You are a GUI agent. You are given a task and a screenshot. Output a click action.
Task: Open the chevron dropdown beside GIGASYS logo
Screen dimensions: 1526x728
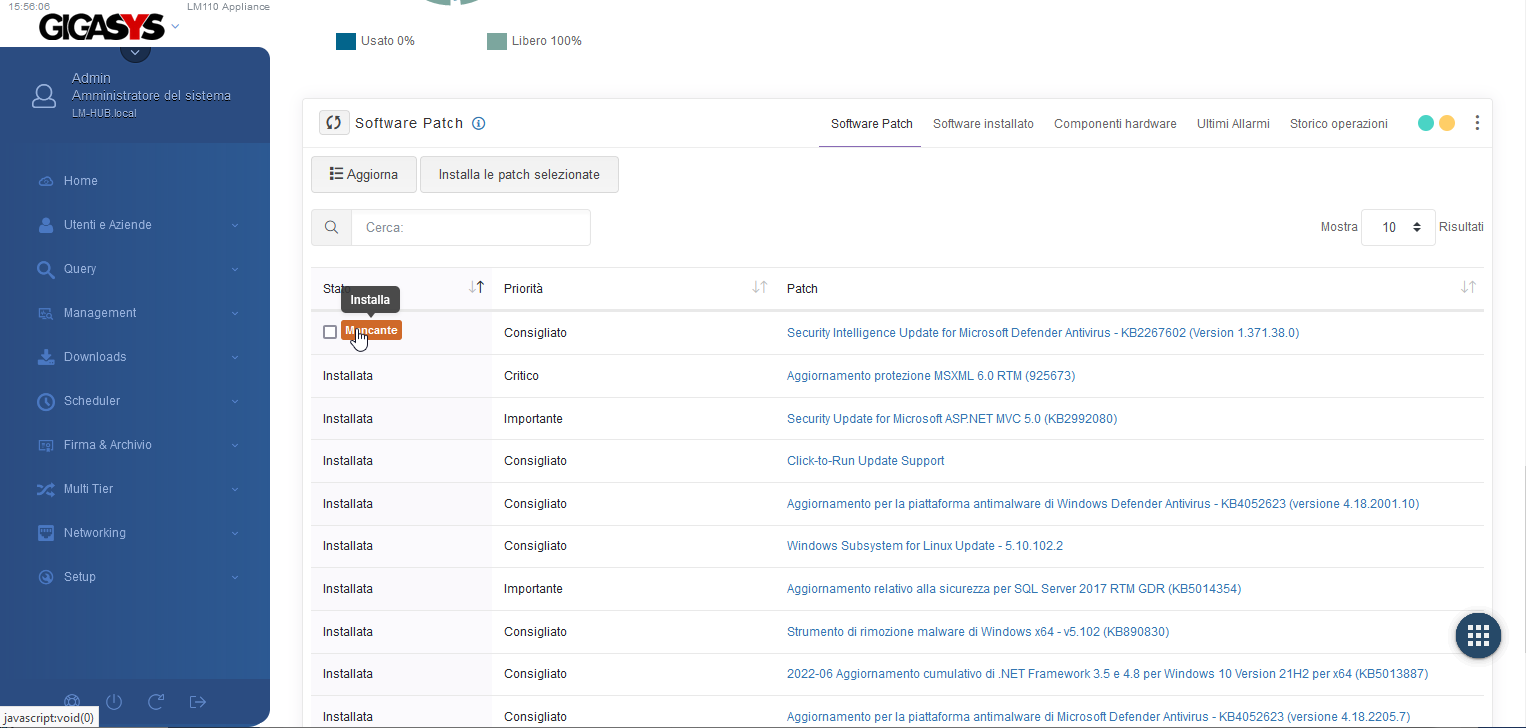[175, 27]
